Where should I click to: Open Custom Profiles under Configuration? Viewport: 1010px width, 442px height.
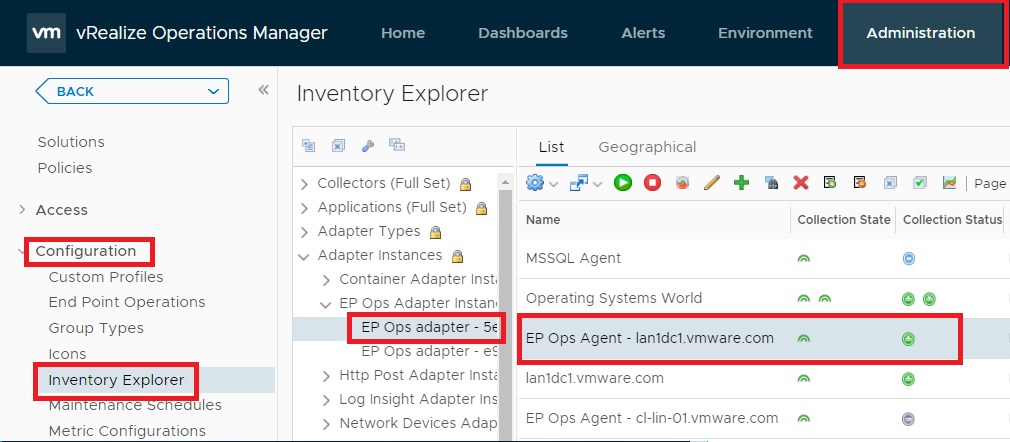(106, 277)
